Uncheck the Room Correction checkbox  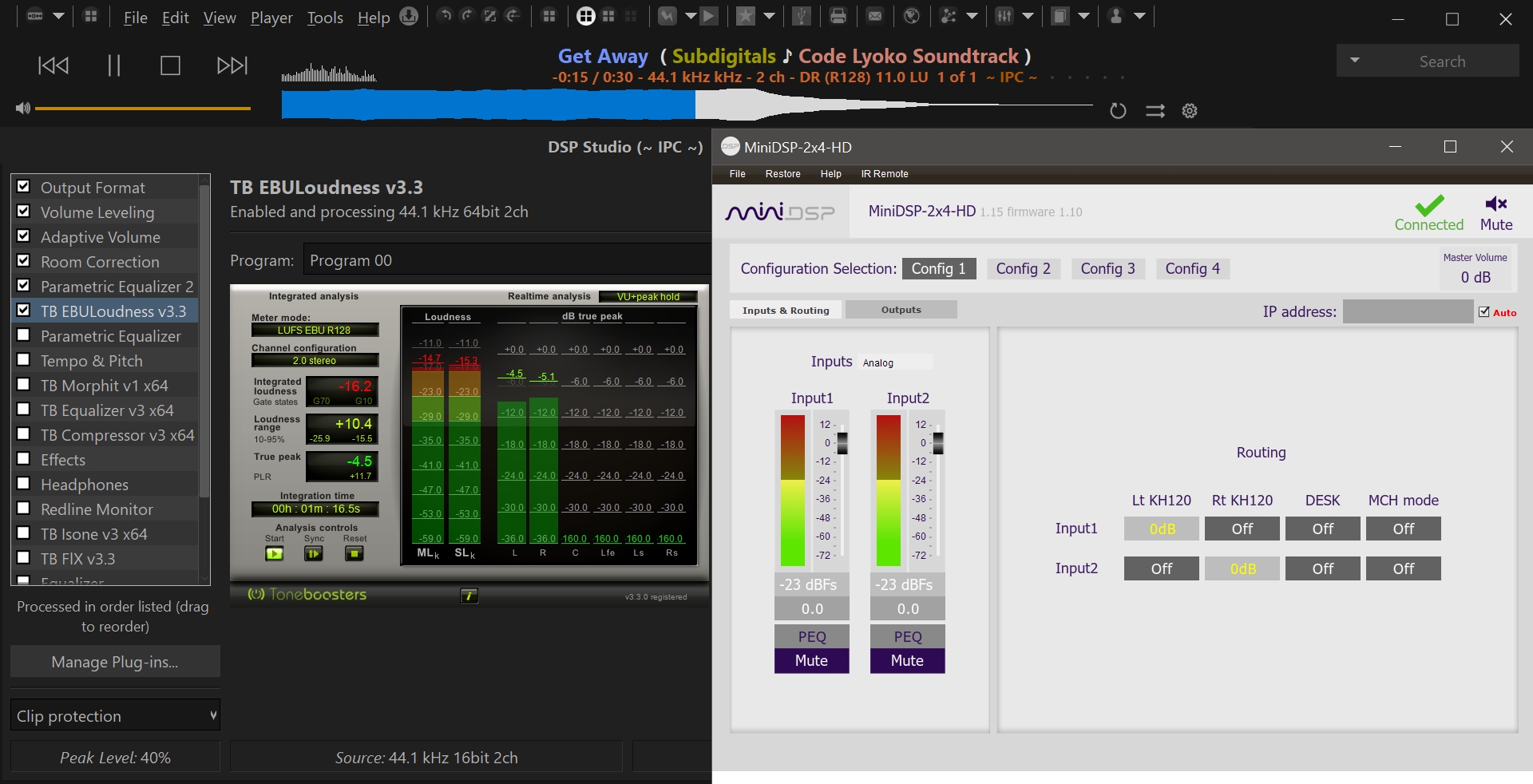24,260
